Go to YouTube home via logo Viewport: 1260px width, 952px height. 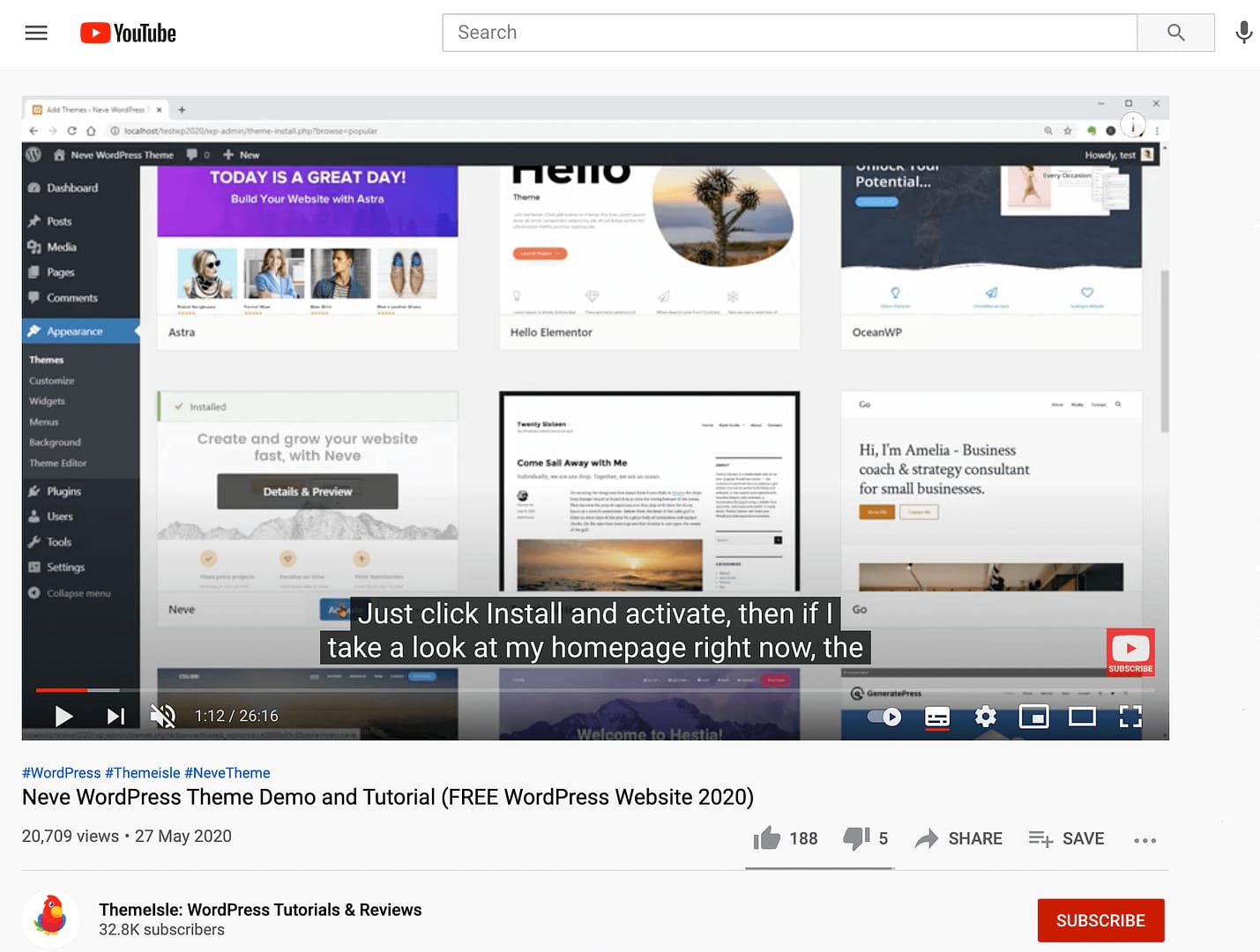129,33
